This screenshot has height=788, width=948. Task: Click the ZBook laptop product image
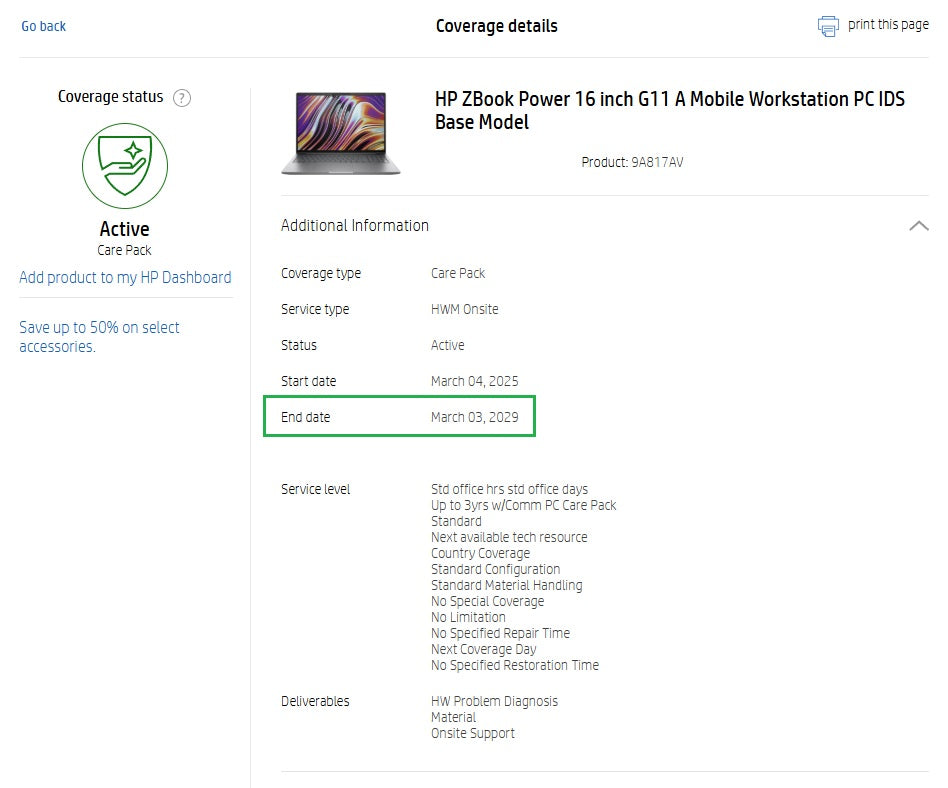click(x=341, y=131)
